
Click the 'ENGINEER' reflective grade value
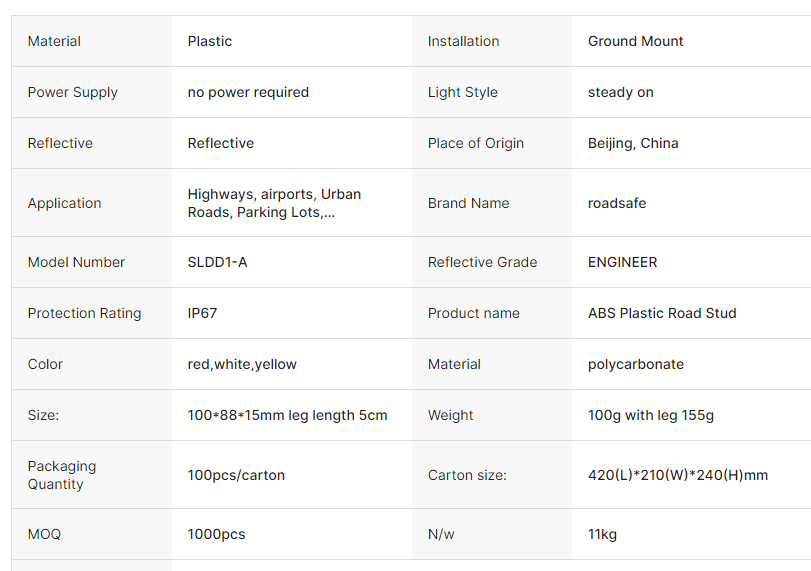pos(622,262)
